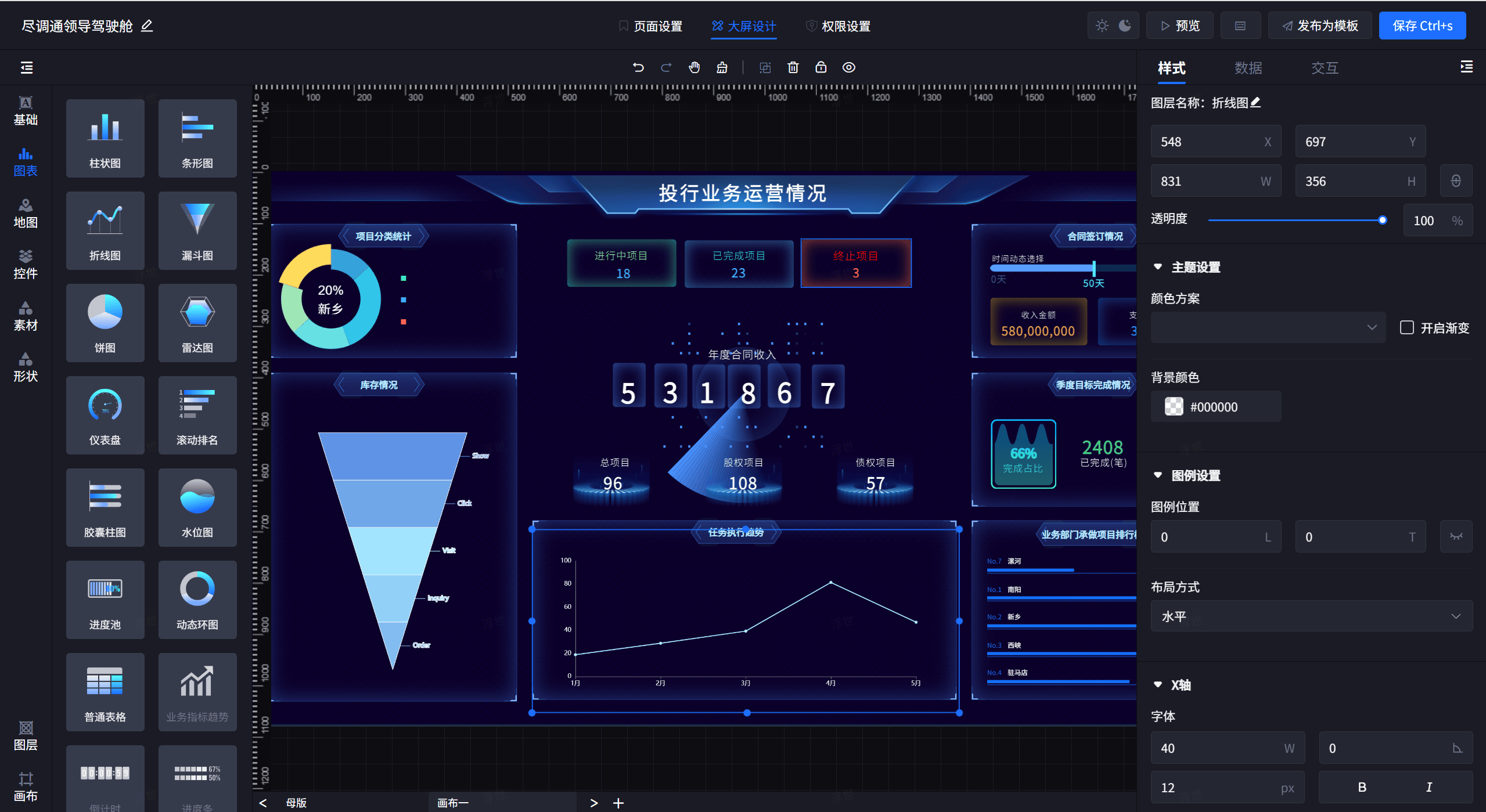Click the lock layer icon

pos(821,67)
